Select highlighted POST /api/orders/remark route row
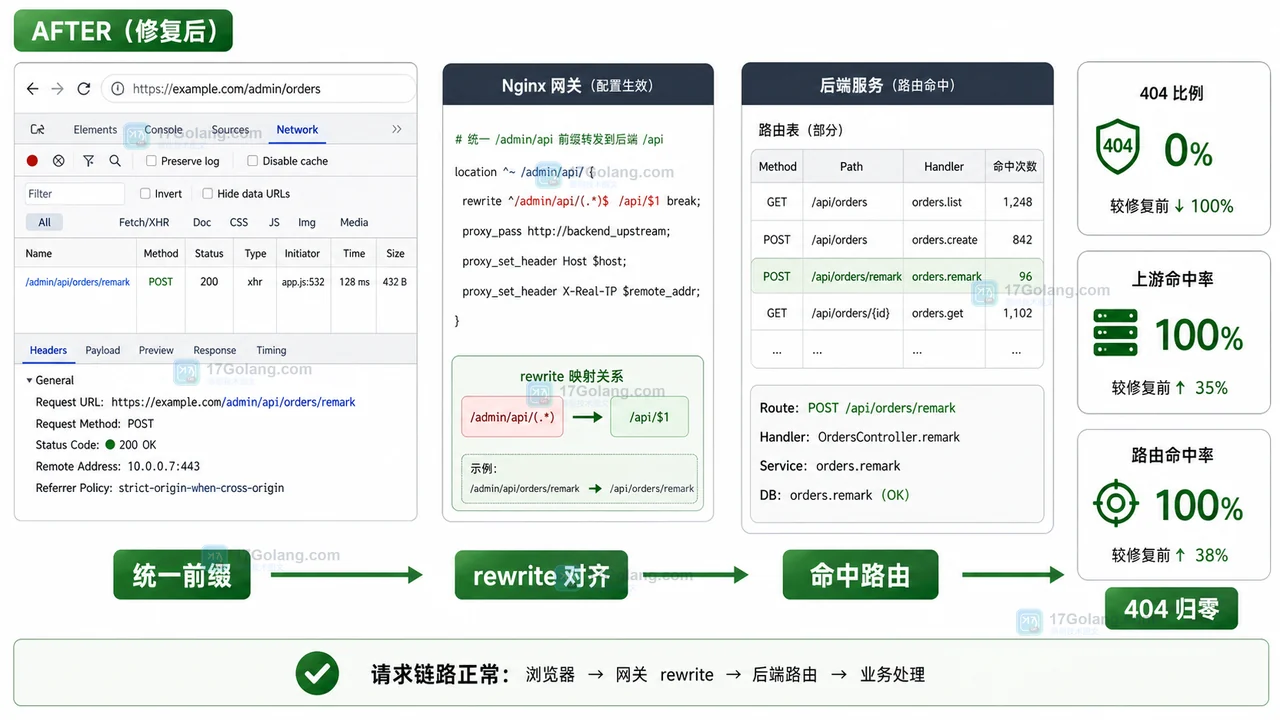The image size is (1280, 720). (897, 277)
